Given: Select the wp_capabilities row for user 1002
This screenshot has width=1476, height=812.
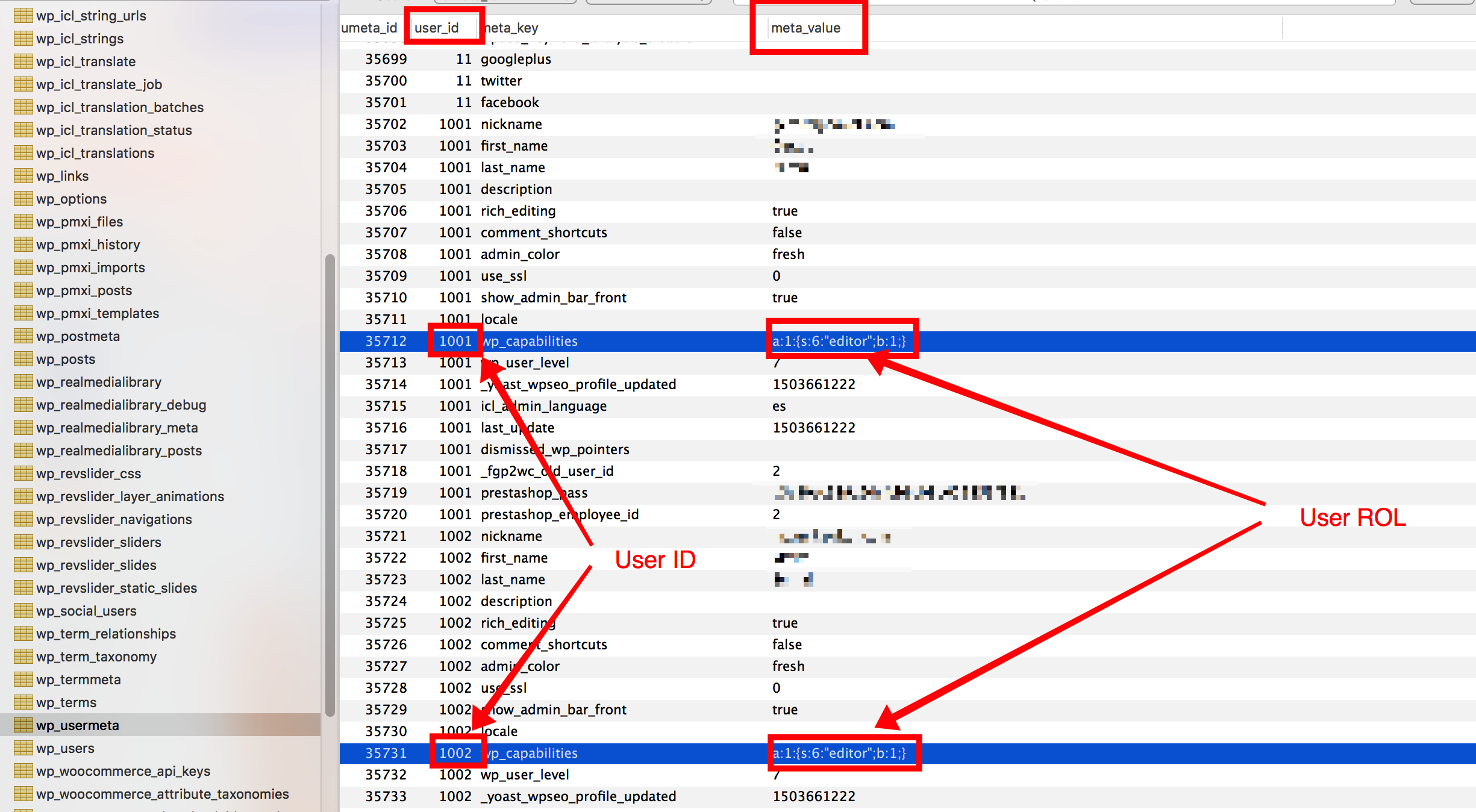Looking at the screenshot, I should click(530, 753).
